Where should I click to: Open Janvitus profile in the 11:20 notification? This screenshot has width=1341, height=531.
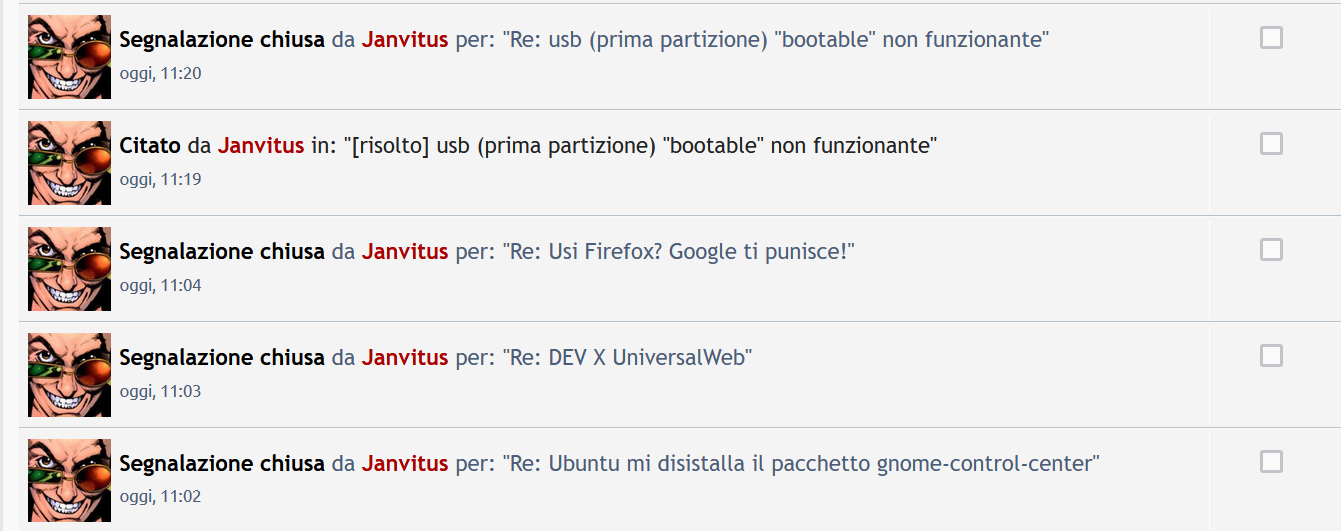(404, 40)
